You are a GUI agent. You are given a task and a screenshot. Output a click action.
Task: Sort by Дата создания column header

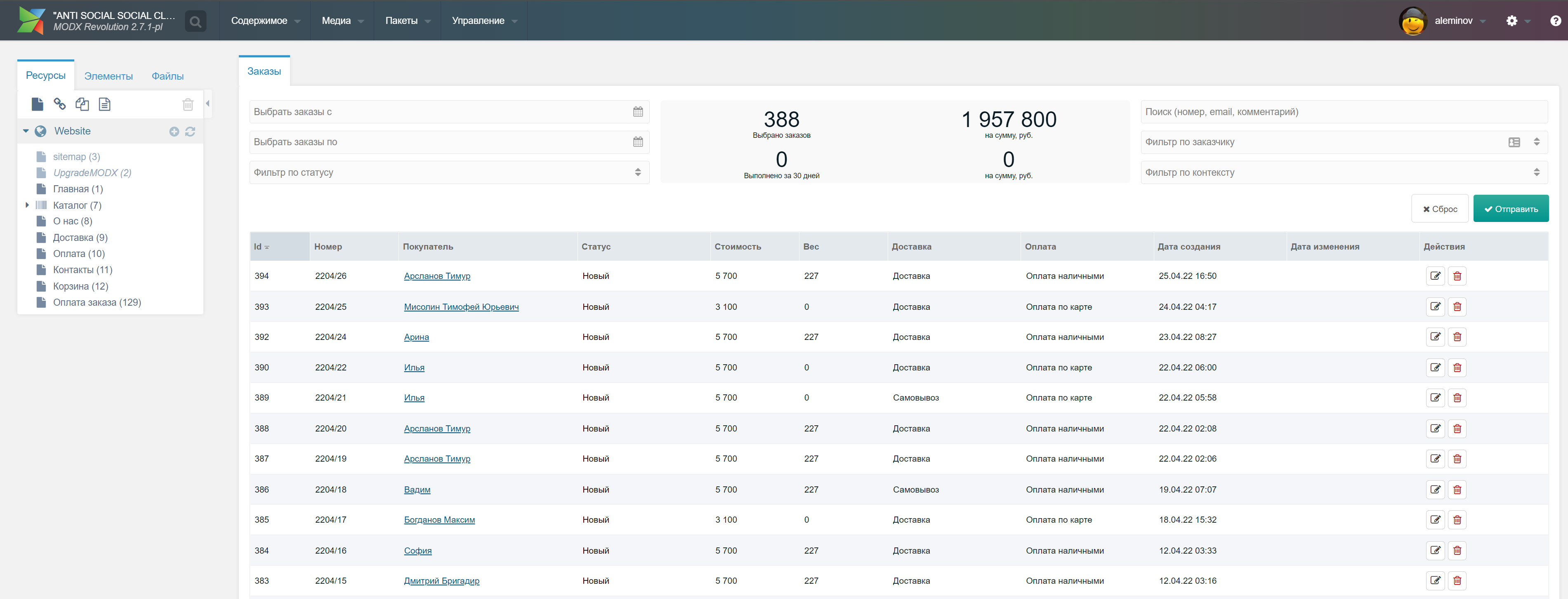point(1219,247)
